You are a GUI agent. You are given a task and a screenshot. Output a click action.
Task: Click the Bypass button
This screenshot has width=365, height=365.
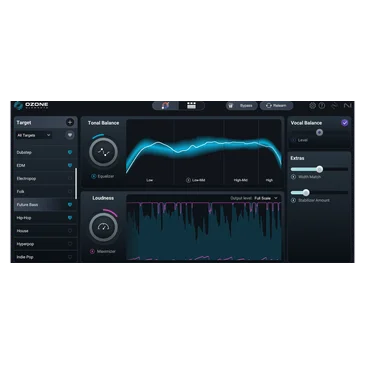pos(242,106)
